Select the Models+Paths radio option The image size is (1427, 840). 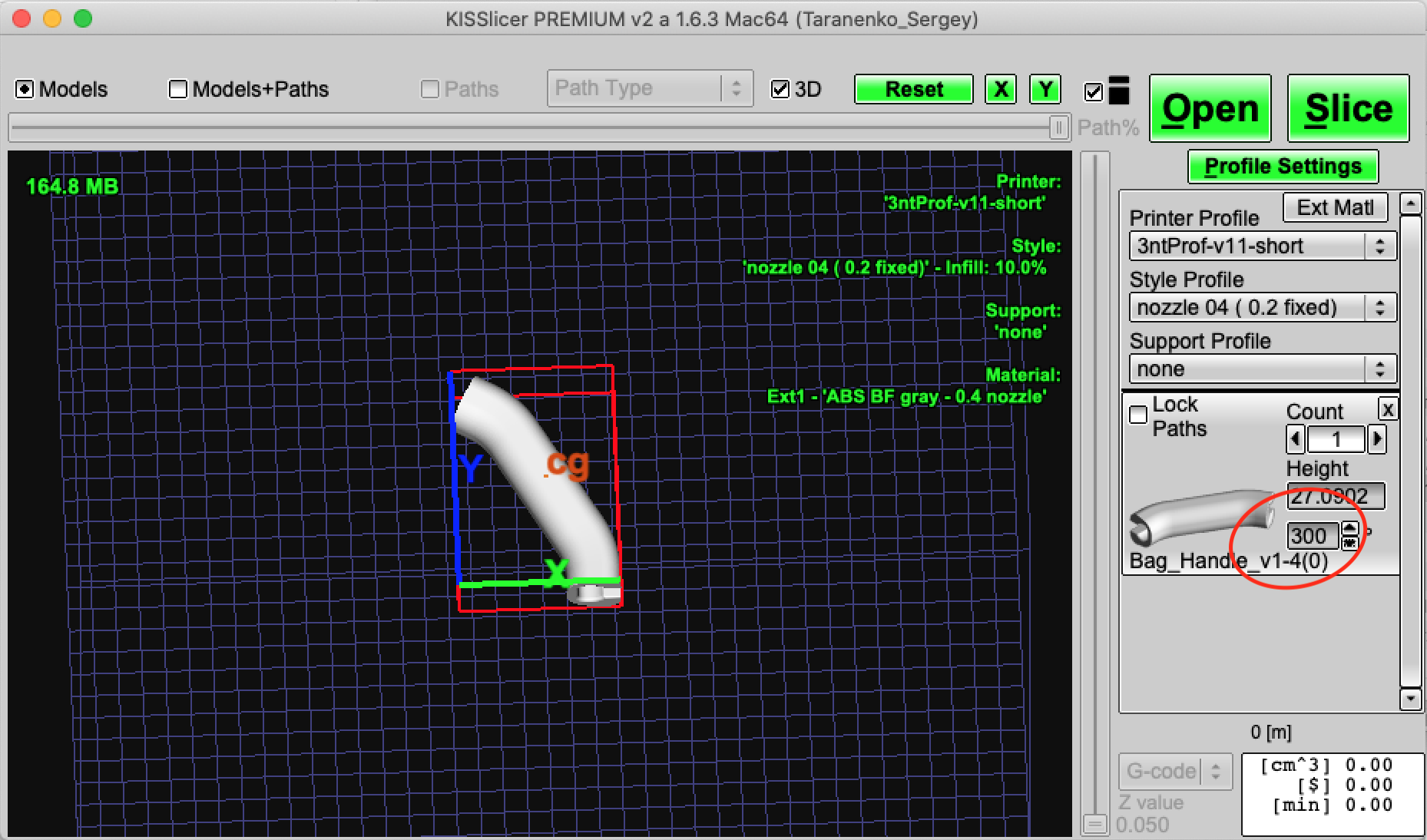(x=178, y=90)
